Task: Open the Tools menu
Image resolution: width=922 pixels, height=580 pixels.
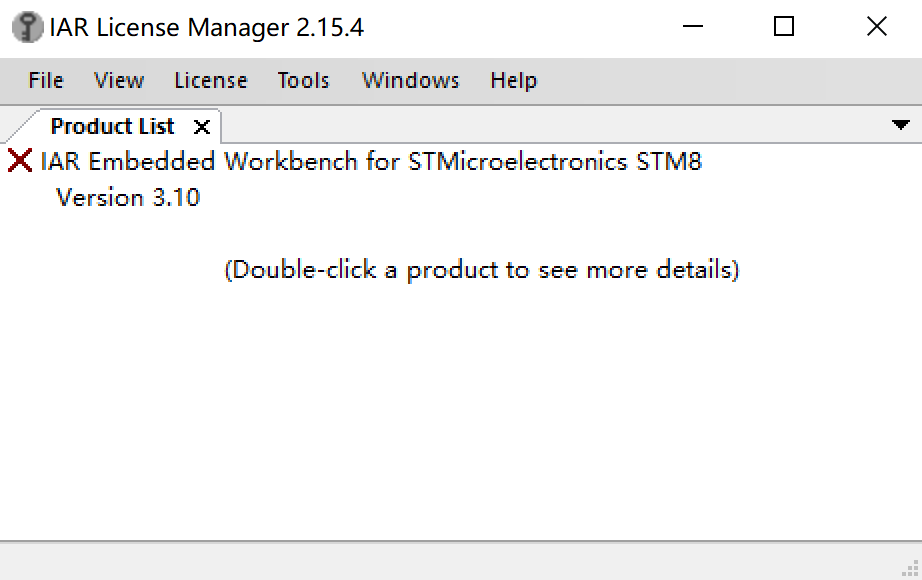Action: [303, 81]
